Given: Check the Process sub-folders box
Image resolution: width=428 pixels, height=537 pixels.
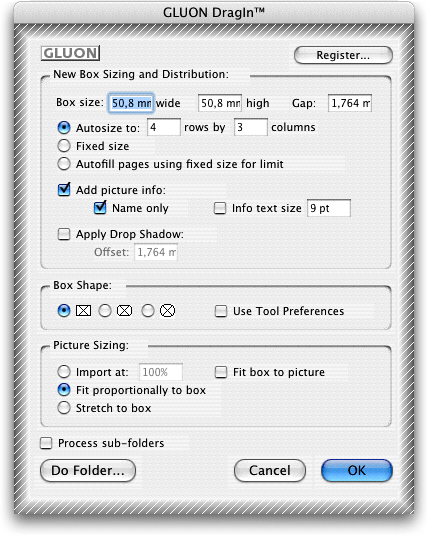Looking at the screenshot, I should click(46, 443).
